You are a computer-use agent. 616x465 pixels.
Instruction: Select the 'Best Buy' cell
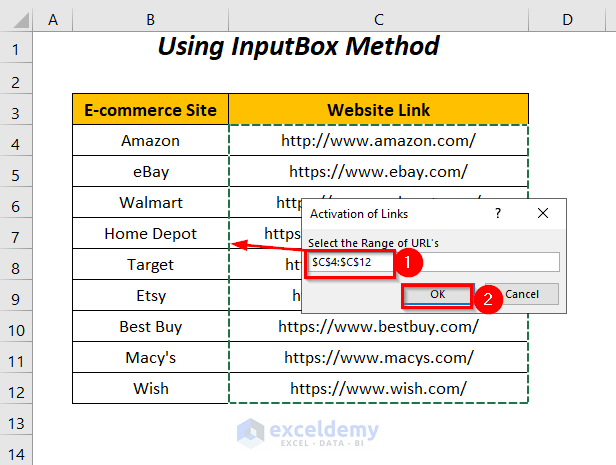click(150, 326)
